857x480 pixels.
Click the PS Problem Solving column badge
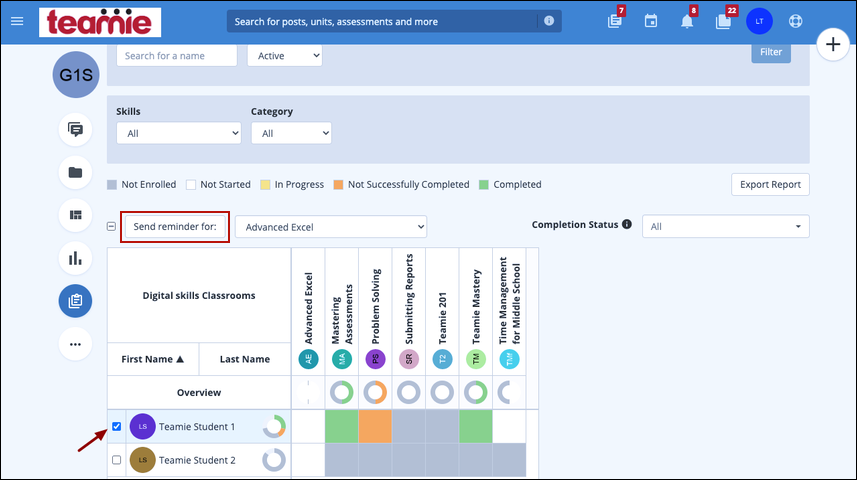point(375,359)
